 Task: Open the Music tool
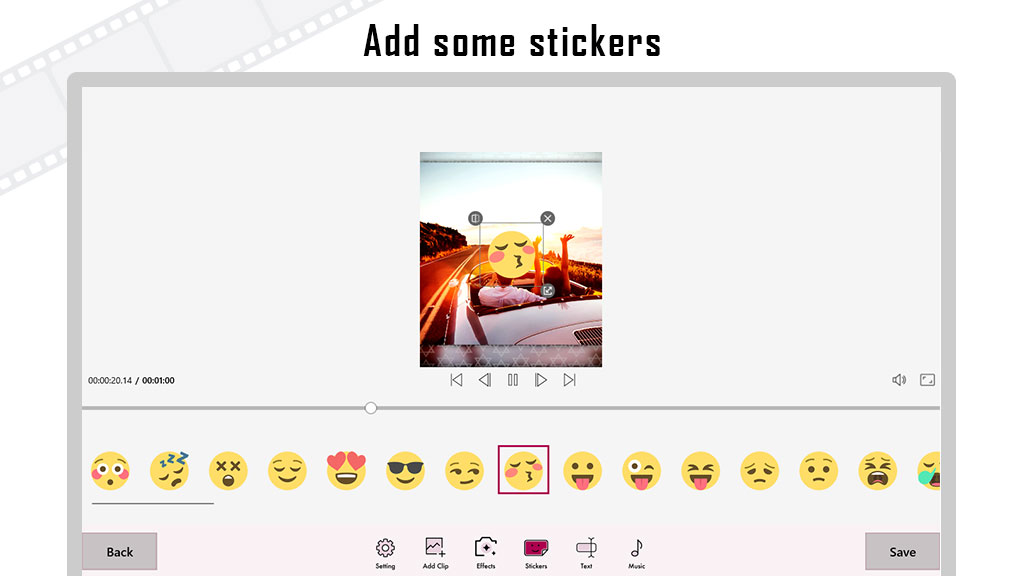(x=637, y=552)
